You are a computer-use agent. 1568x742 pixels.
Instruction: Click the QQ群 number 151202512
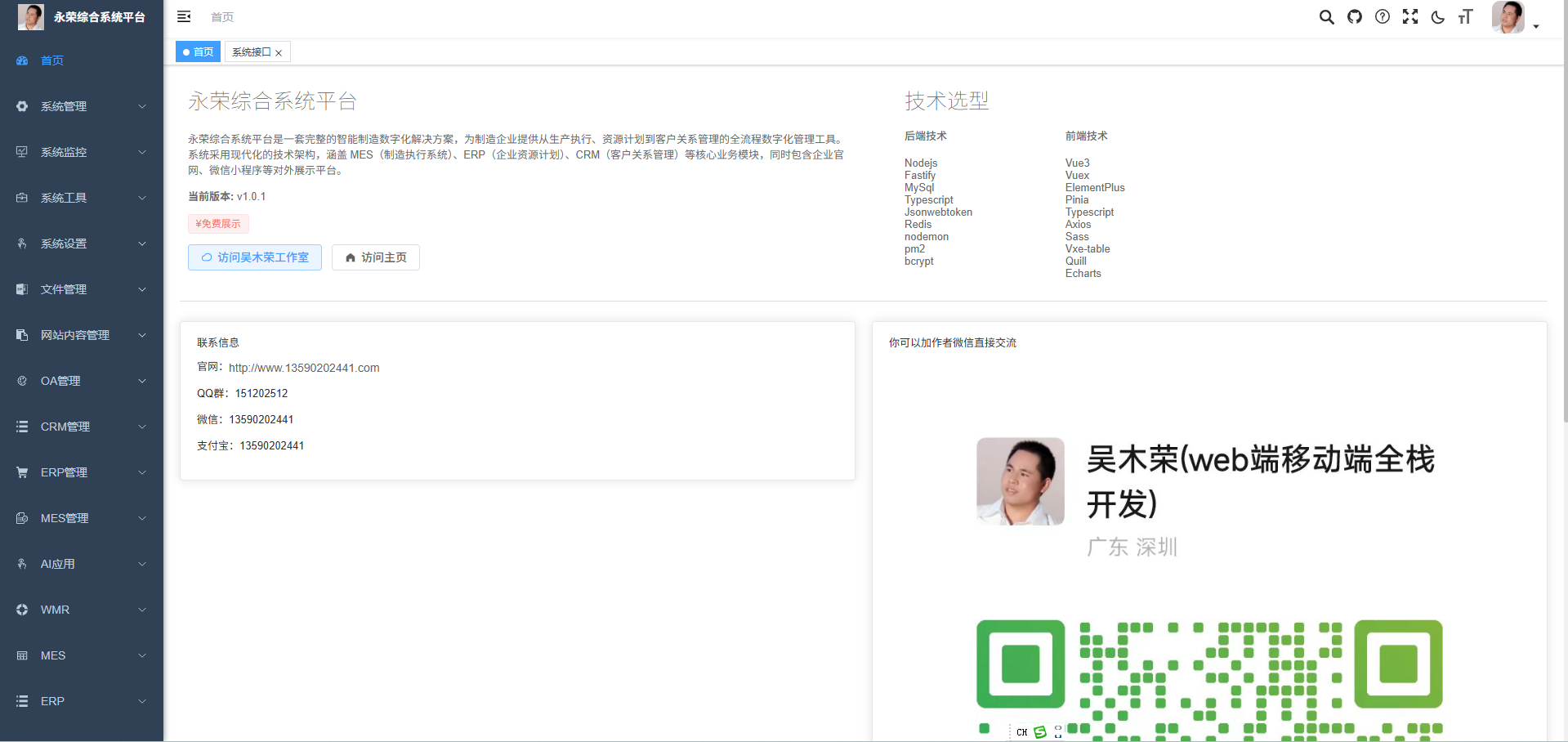tap(261, 393)
